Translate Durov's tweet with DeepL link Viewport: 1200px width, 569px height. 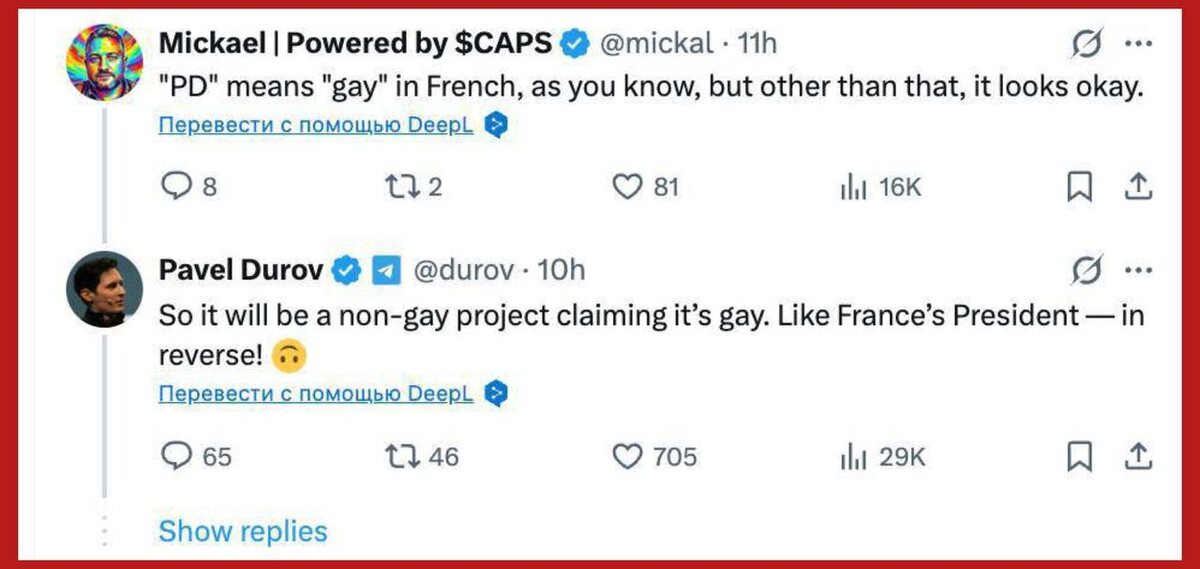point(315,395)
